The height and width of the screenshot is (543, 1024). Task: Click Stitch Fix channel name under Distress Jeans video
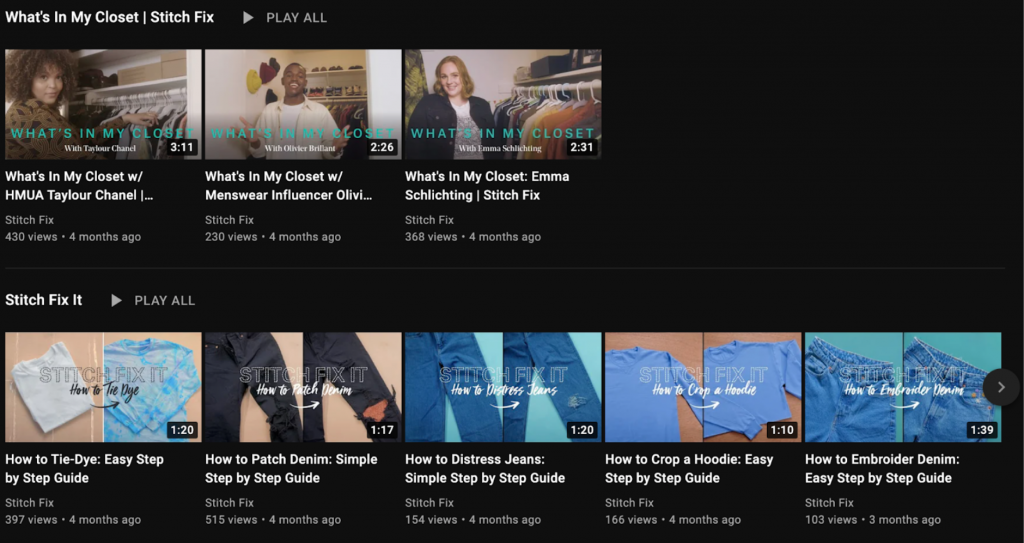pyautogui.click(x=429, y=503)
